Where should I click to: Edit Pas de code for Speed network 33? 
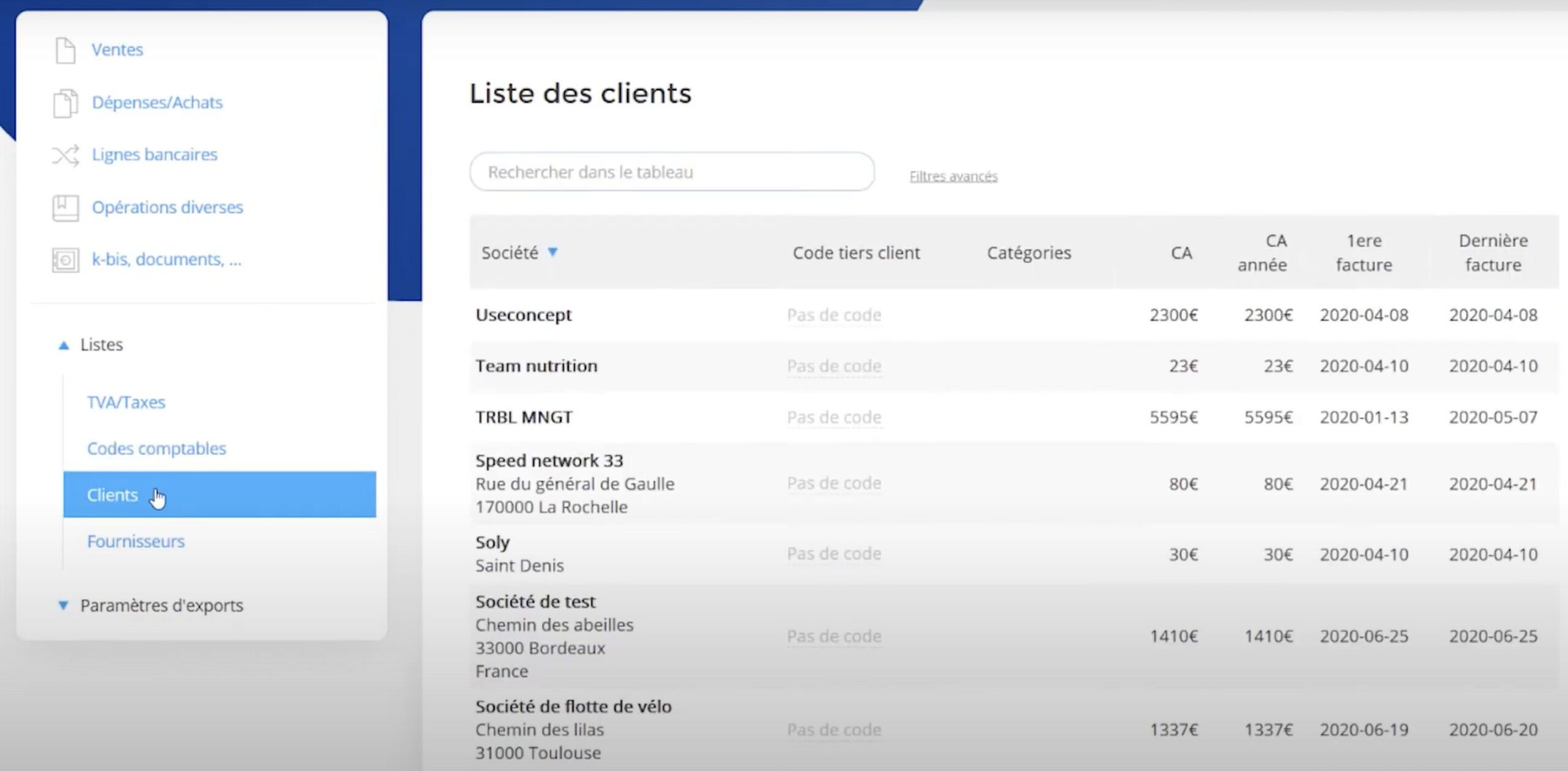(834, 483)
